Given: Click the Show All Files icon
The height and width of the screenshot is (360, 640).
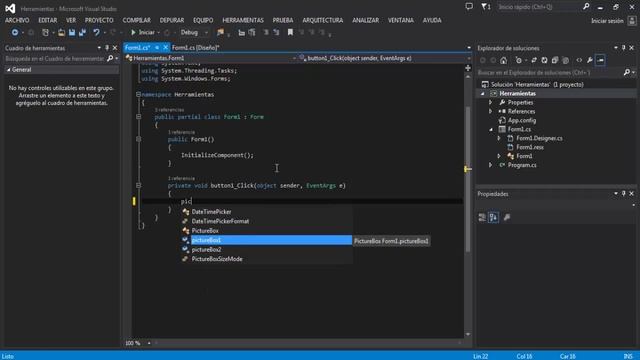Looking at the screenshot, I should click(x=566, y=60).
